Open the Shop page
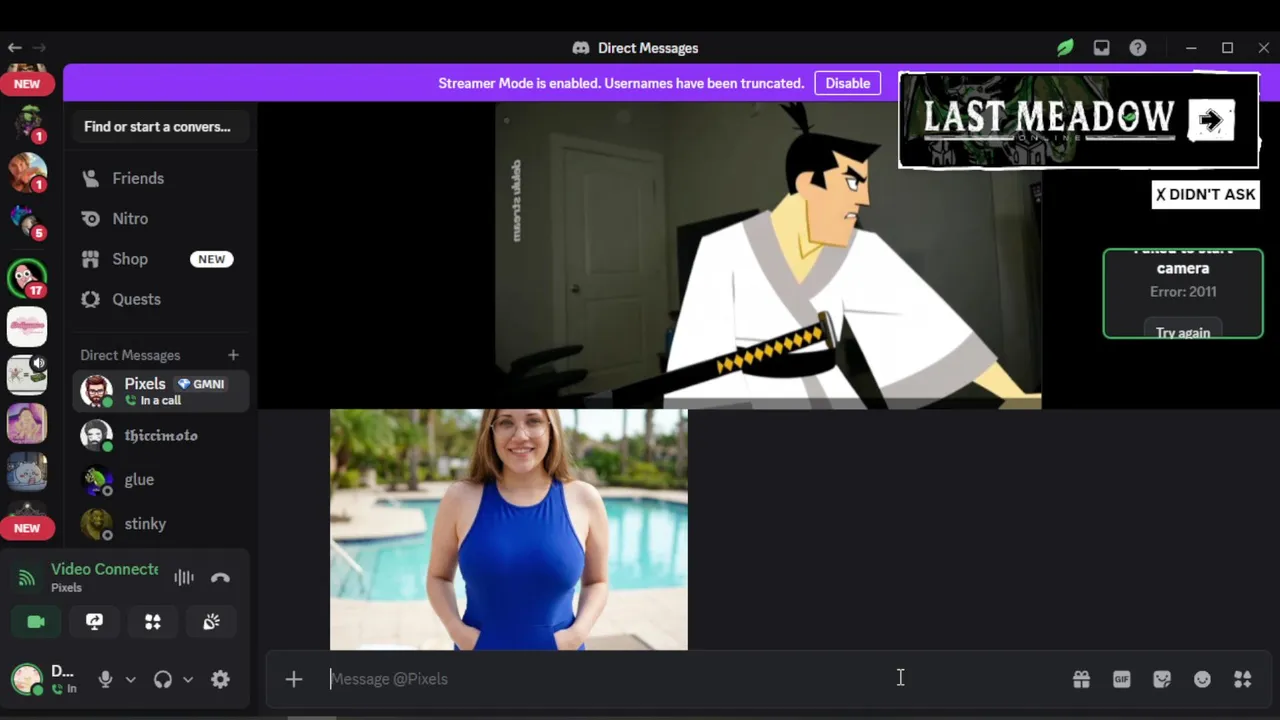 [160, 259]
